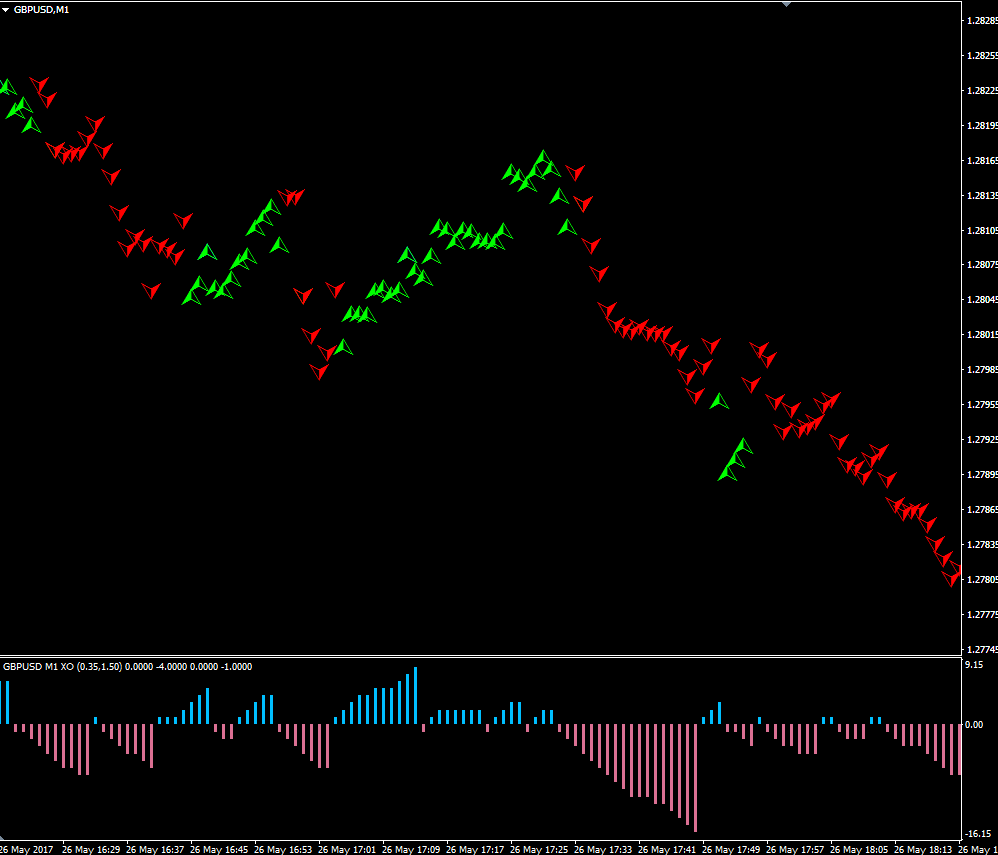Screen dimensions: 998x855
Task: Click the 26 May 17:09 time label
Action: click(412, 850)
